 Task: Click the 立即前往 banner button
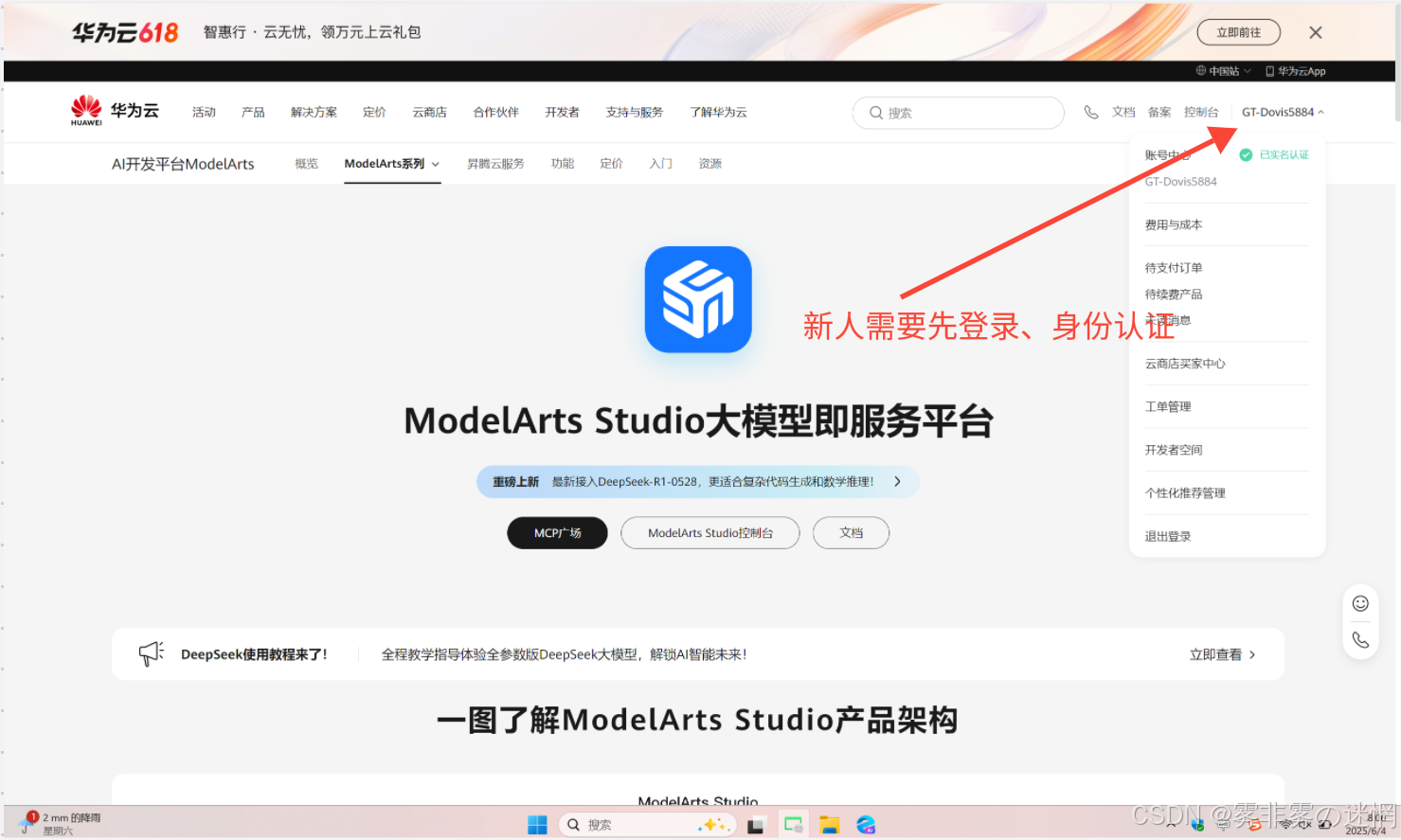(x=1238, y=32)
